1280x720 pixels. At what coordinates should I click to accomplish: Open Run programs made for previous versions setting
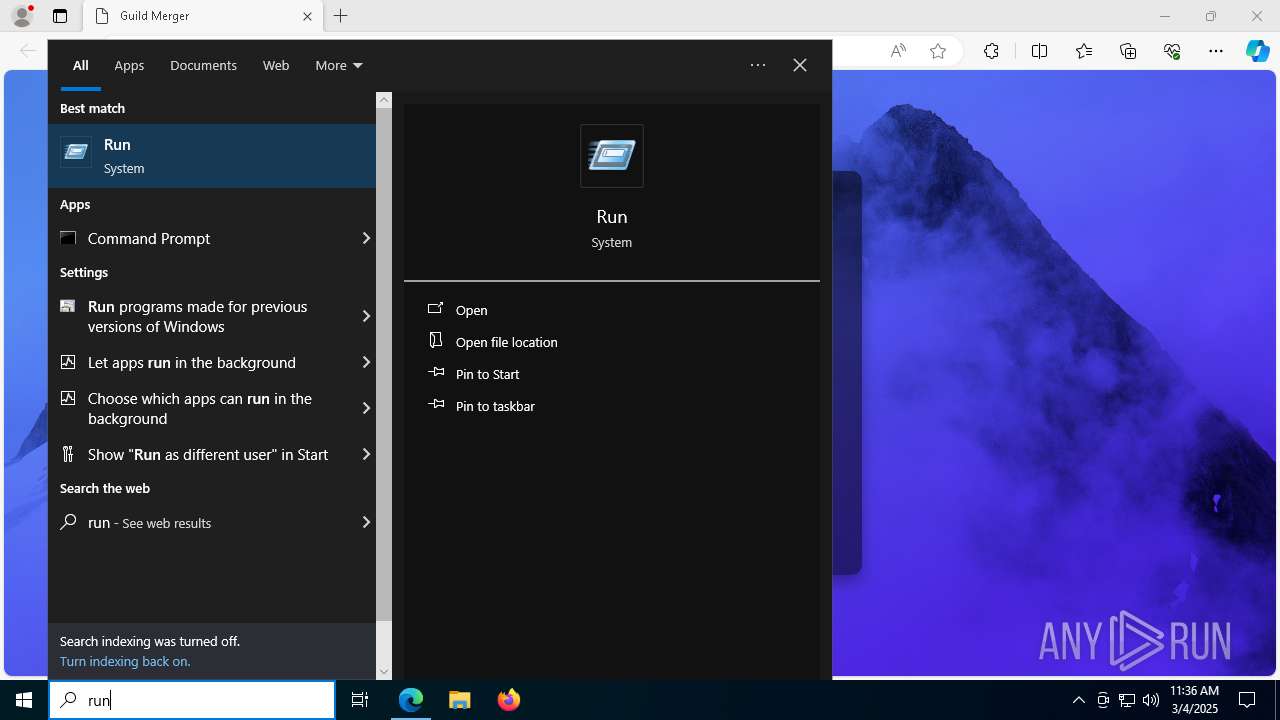pos(201,316)
